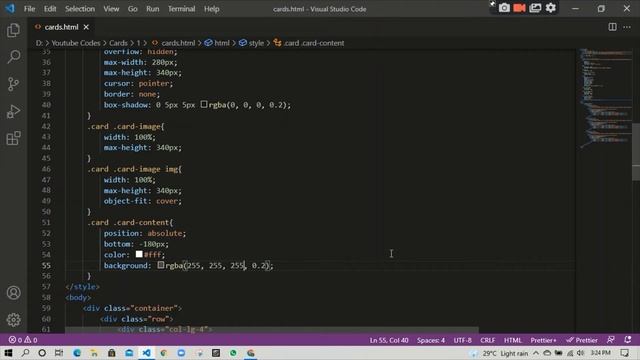
Task: Click the editor horizontal scrollbar
Action: click(271, 329)
